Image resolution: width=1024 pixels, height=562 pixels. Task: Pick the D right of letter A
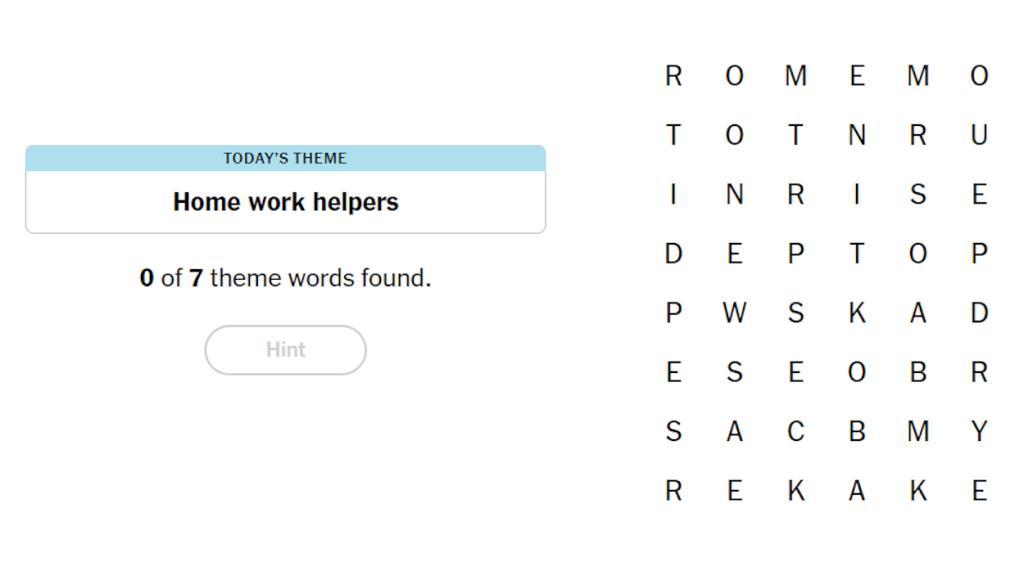point(979,313)
